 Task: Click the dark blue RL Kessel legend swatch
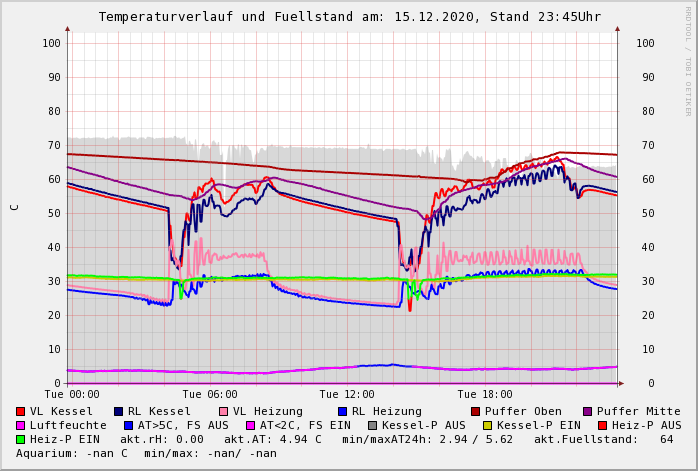point(119,411)
